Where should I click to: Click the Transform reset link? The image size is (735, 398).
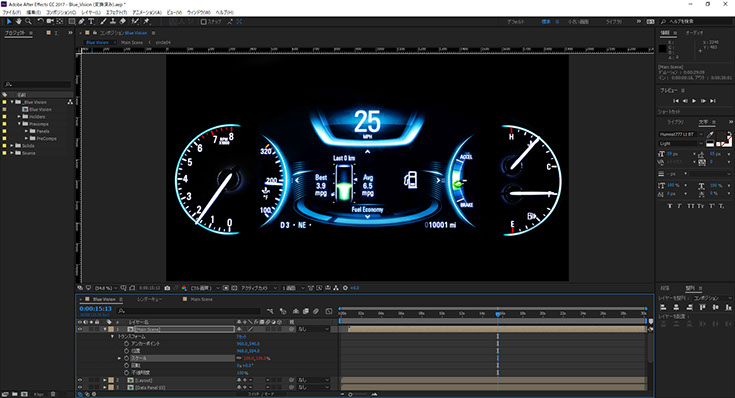[x=241, y=337]
